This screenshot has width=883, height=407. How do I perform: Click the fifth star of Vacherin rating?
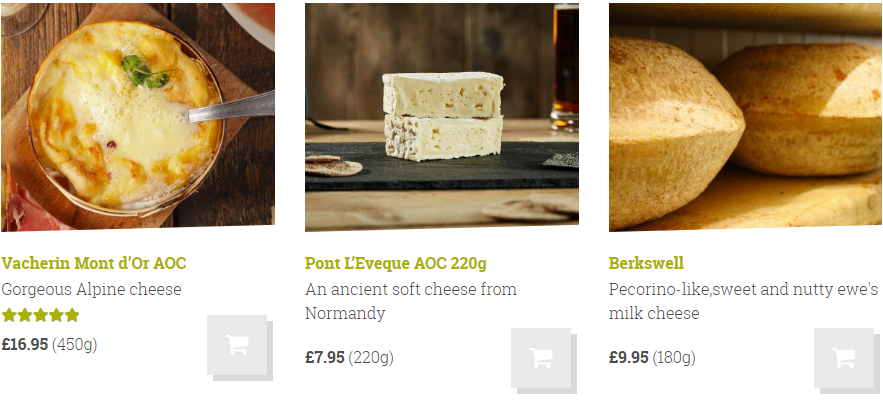click(72, 315)
